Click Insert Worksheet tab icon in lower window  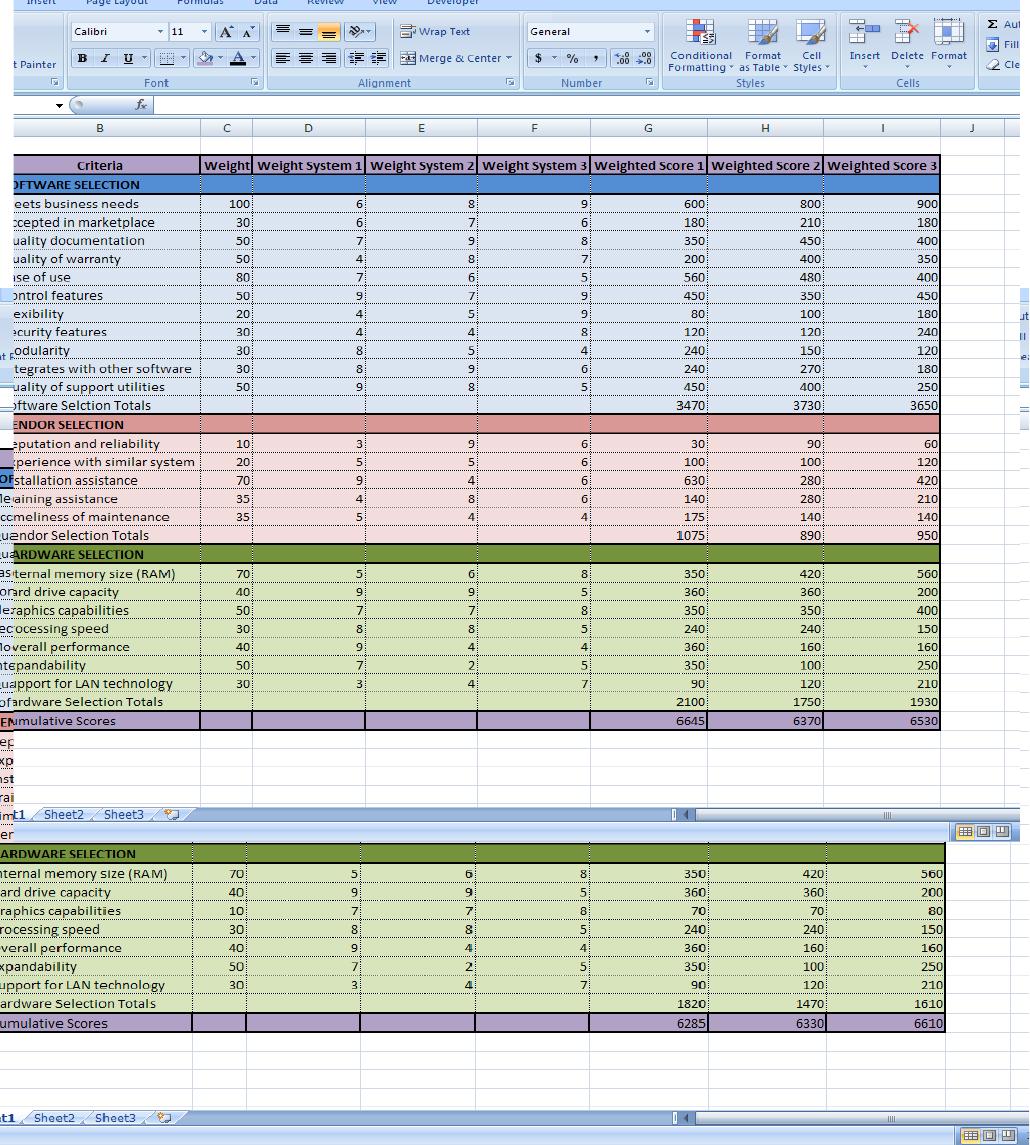point(164,1117)
